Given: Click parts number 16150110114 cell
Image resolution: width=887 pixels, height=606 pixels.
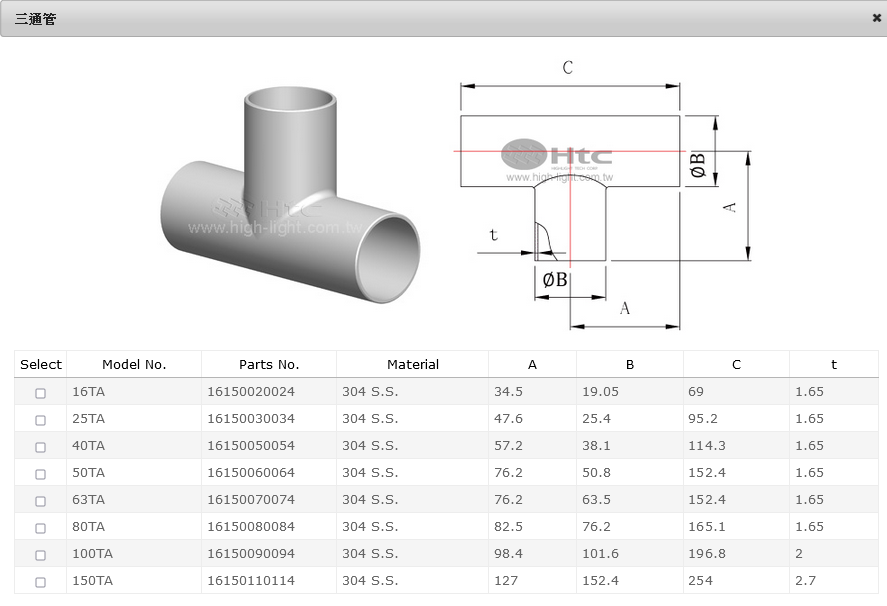Looking at the screenshot, I should click(251, 581).
